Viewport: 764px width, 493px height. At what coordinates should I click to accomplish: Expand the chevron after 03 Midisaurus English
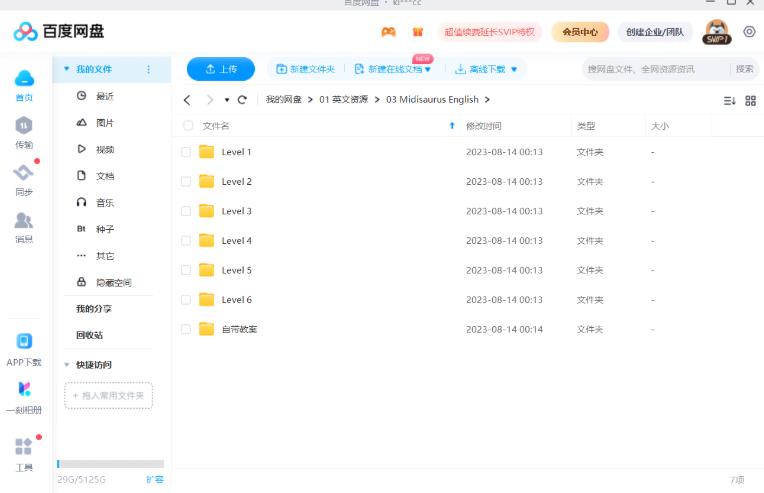click(487, 99)
